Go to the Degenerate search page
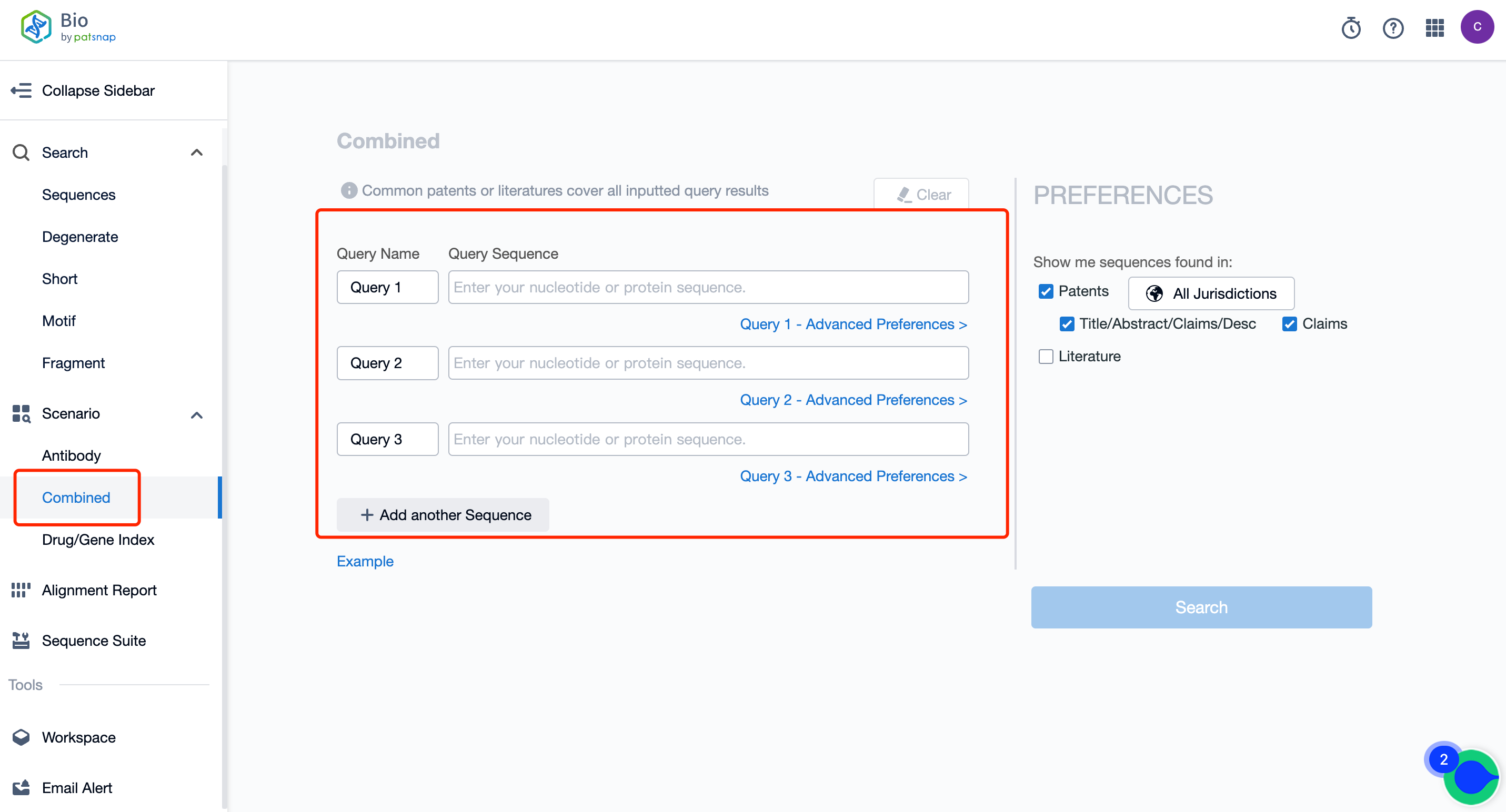The image size is (1506, 812). (x=79, y=237)
